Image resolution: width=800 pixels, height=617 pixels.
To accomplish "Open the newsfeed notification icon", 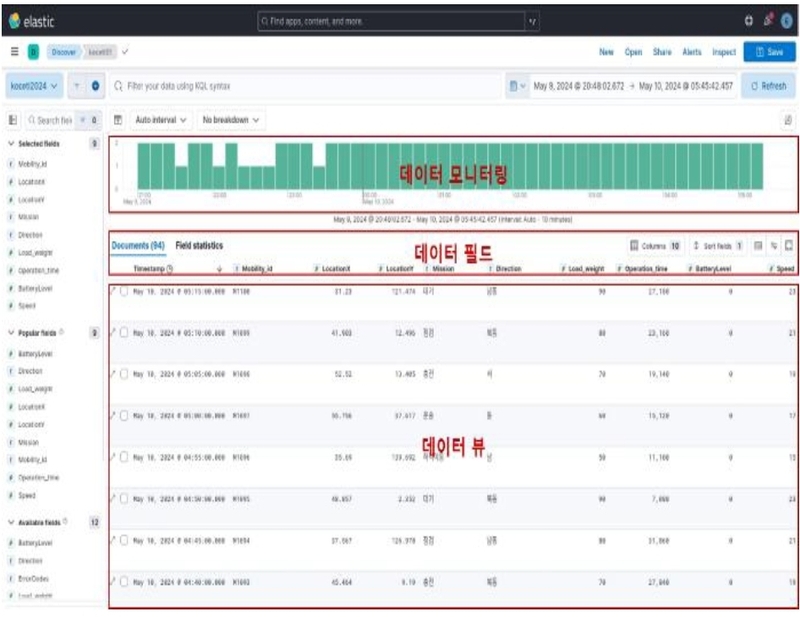I will tap(768, 20).
